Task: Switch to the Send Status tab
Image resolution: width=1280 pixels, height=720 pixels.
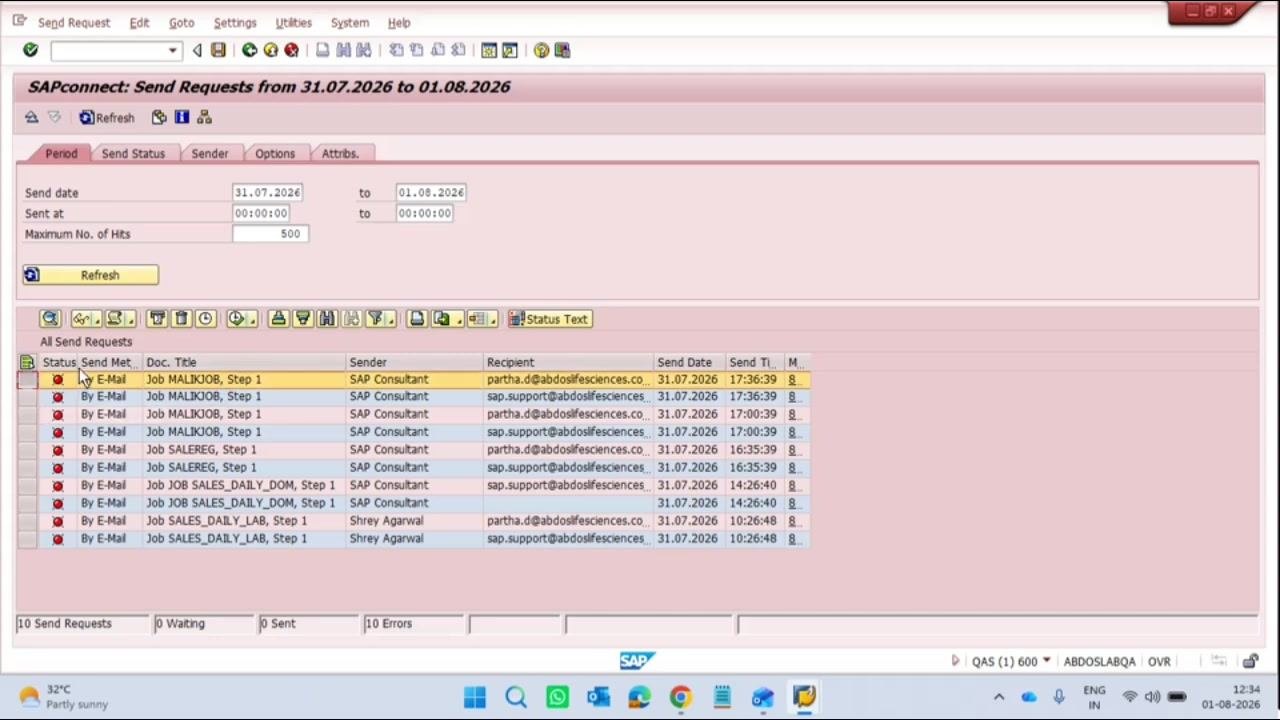Action: 133,154
